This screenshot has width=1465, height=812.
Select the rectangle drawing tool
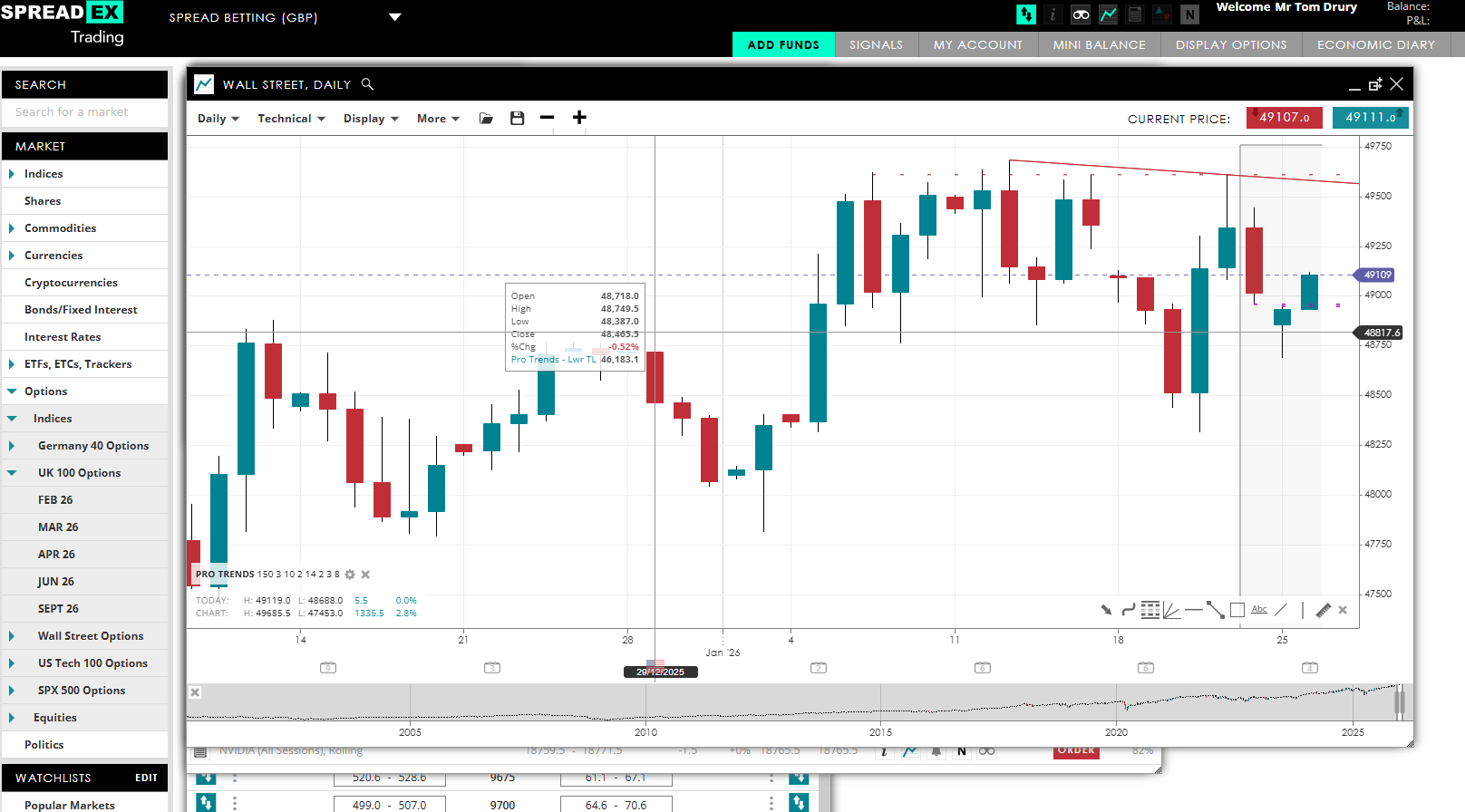click(x=1237, y=610)
